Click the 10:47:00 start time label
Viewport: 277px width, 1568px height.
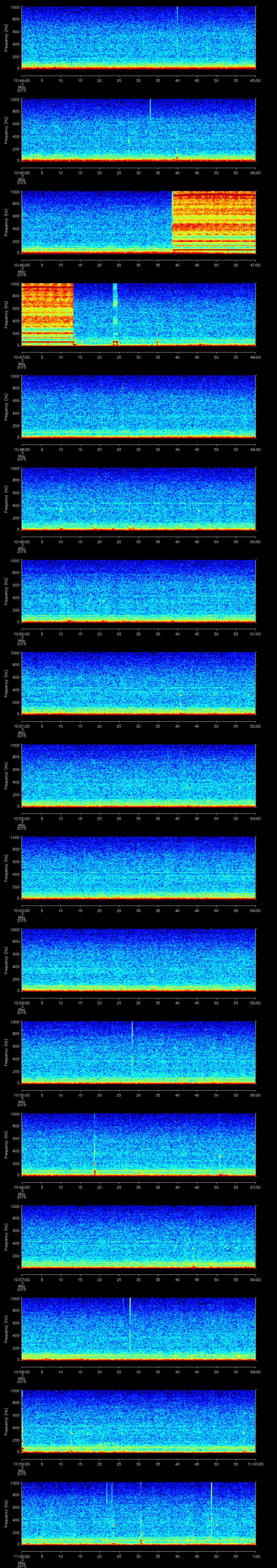click(x=21, y=357)
